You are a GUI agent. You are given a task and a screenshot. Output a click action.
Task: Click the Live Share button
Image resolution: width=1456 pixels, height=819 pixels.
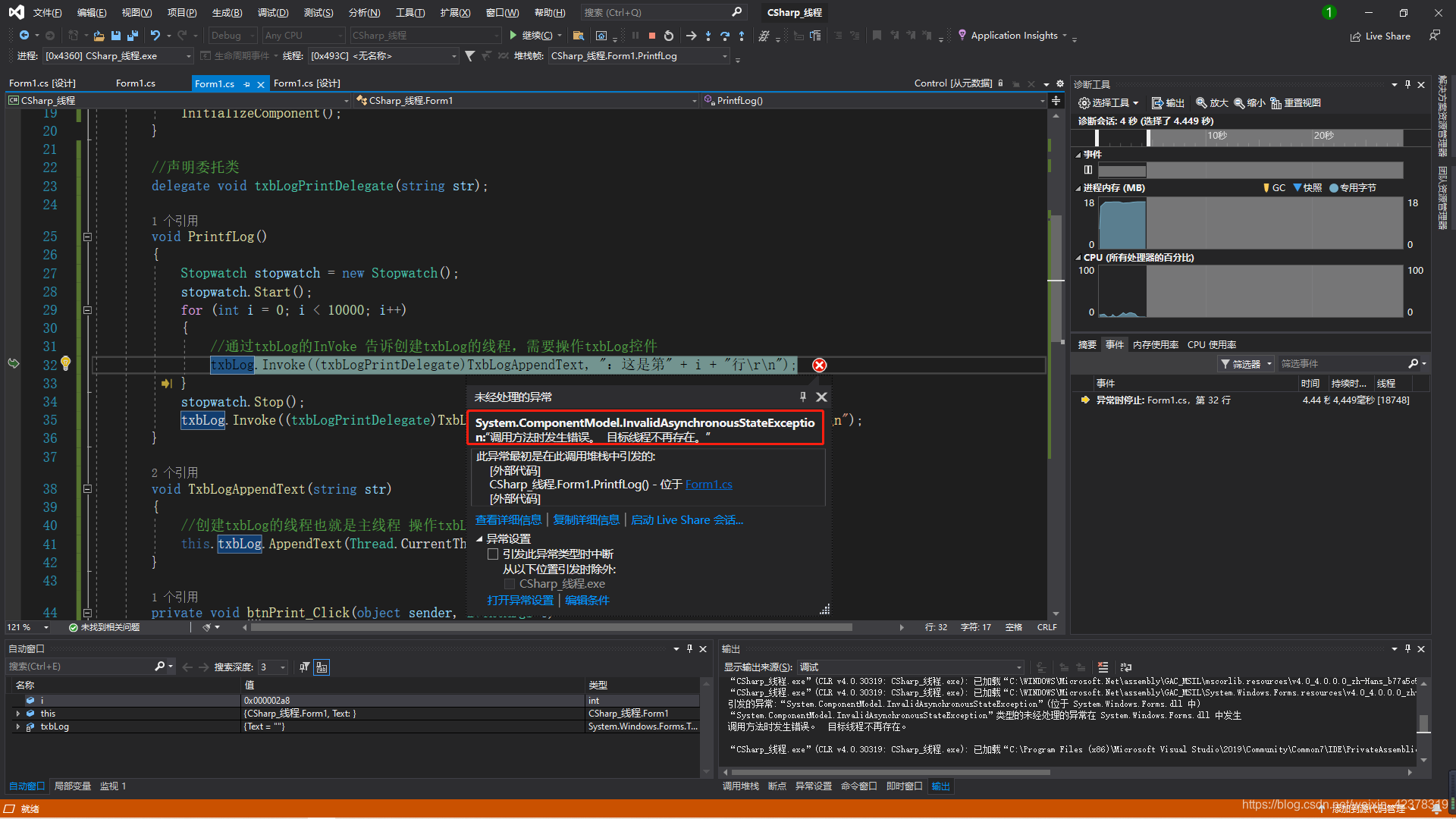(1380, 36)
